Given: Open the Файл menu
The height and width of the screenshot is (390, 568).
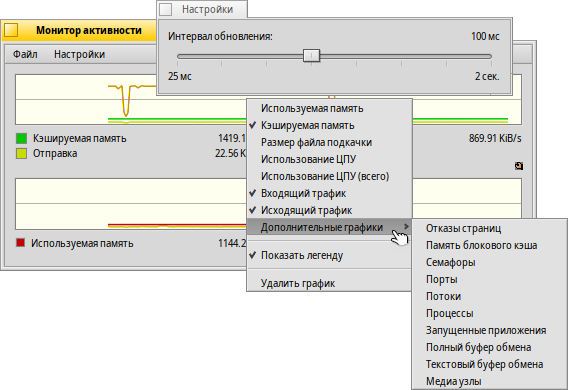Looking at the screenshot, I should 25,54.
